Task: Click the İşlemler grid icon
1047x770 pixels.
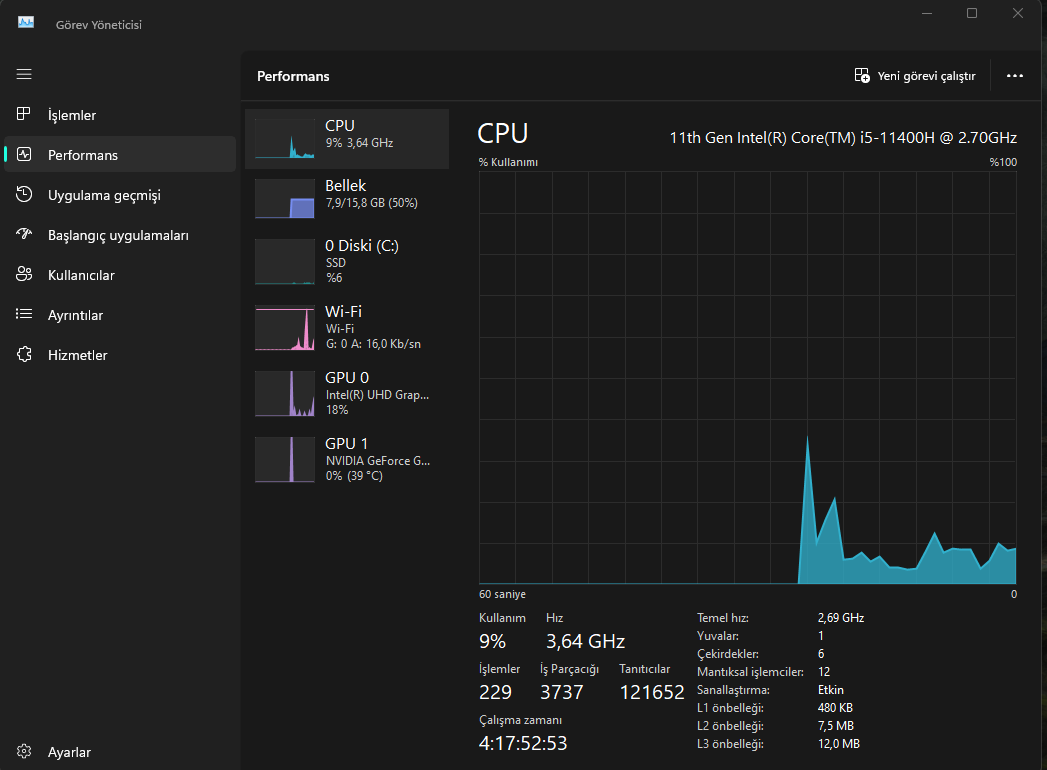Action: pos(24,114)
